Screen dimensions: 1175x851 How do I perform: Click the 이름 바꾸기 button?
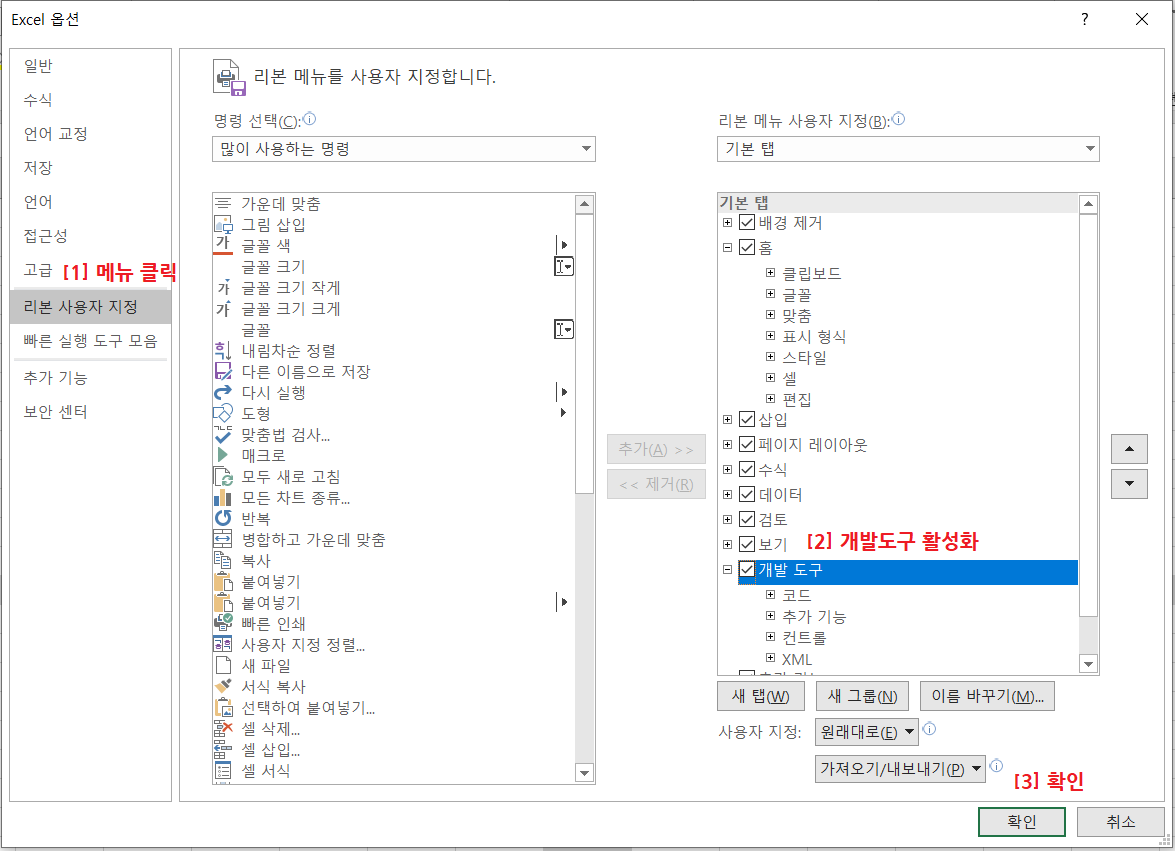pos(987,696)
